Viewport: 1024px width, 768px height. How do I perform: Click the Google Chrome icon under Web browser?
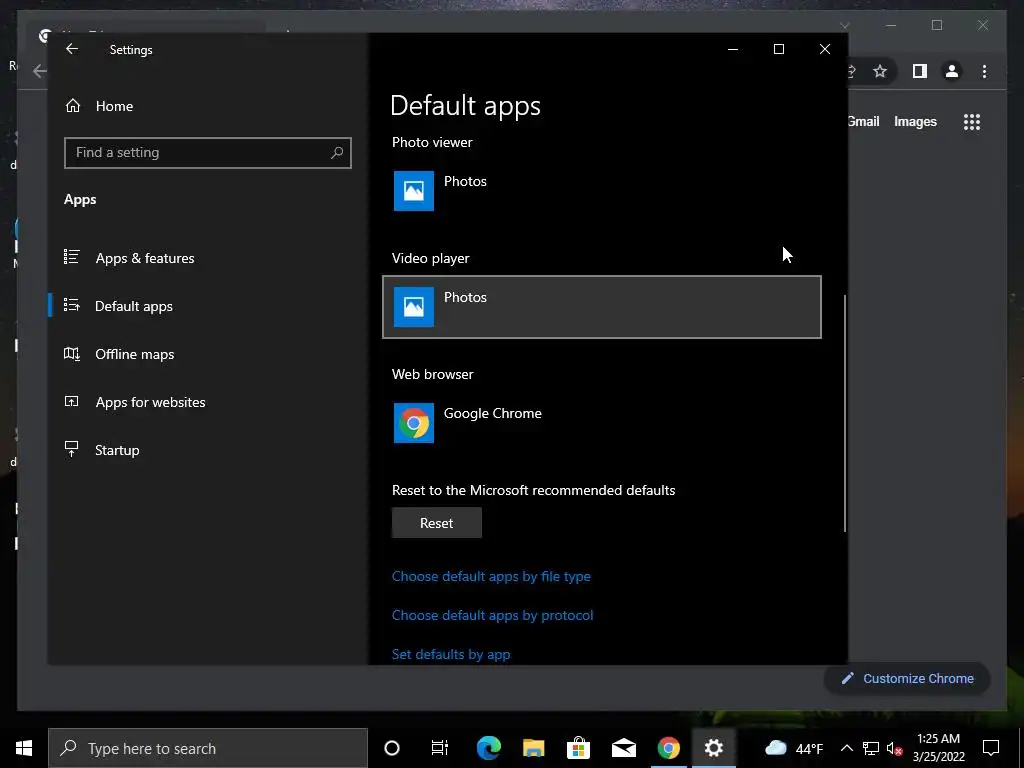413,423
